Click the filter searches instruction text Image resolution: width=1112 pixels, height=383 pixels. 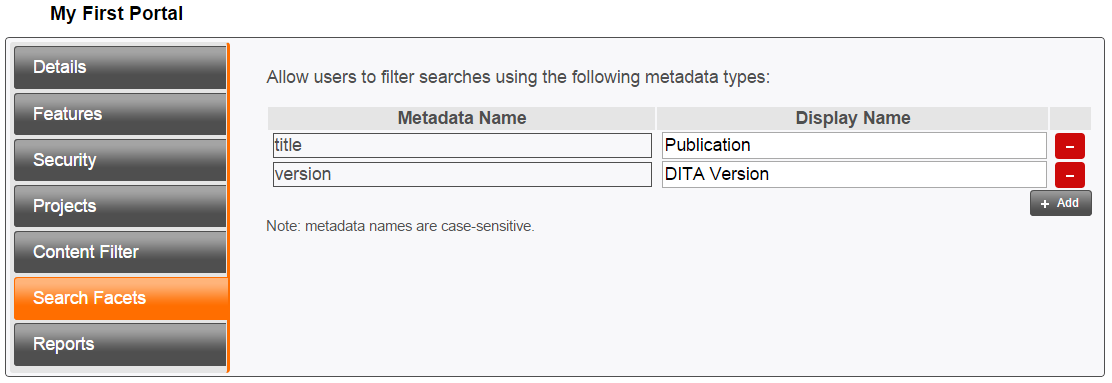(518, 77)
